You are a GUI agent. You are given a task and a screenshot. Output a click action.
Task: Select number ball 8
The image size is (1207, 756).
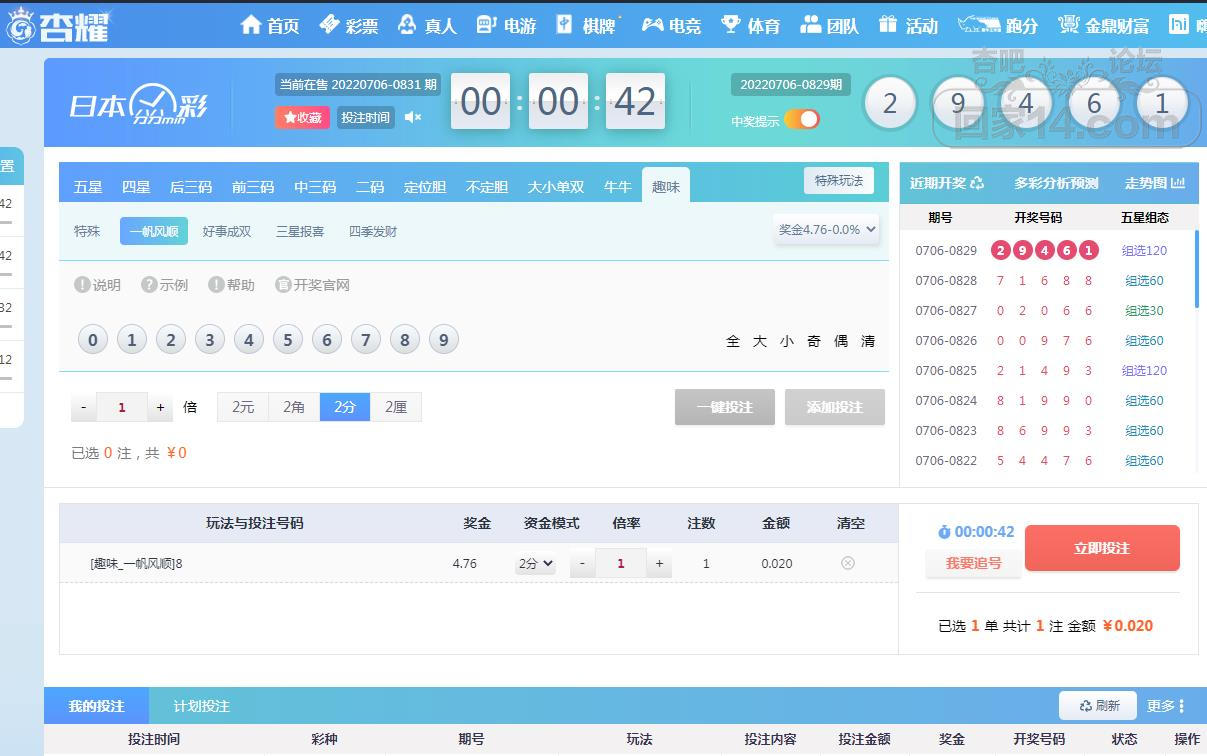point(405,340)
